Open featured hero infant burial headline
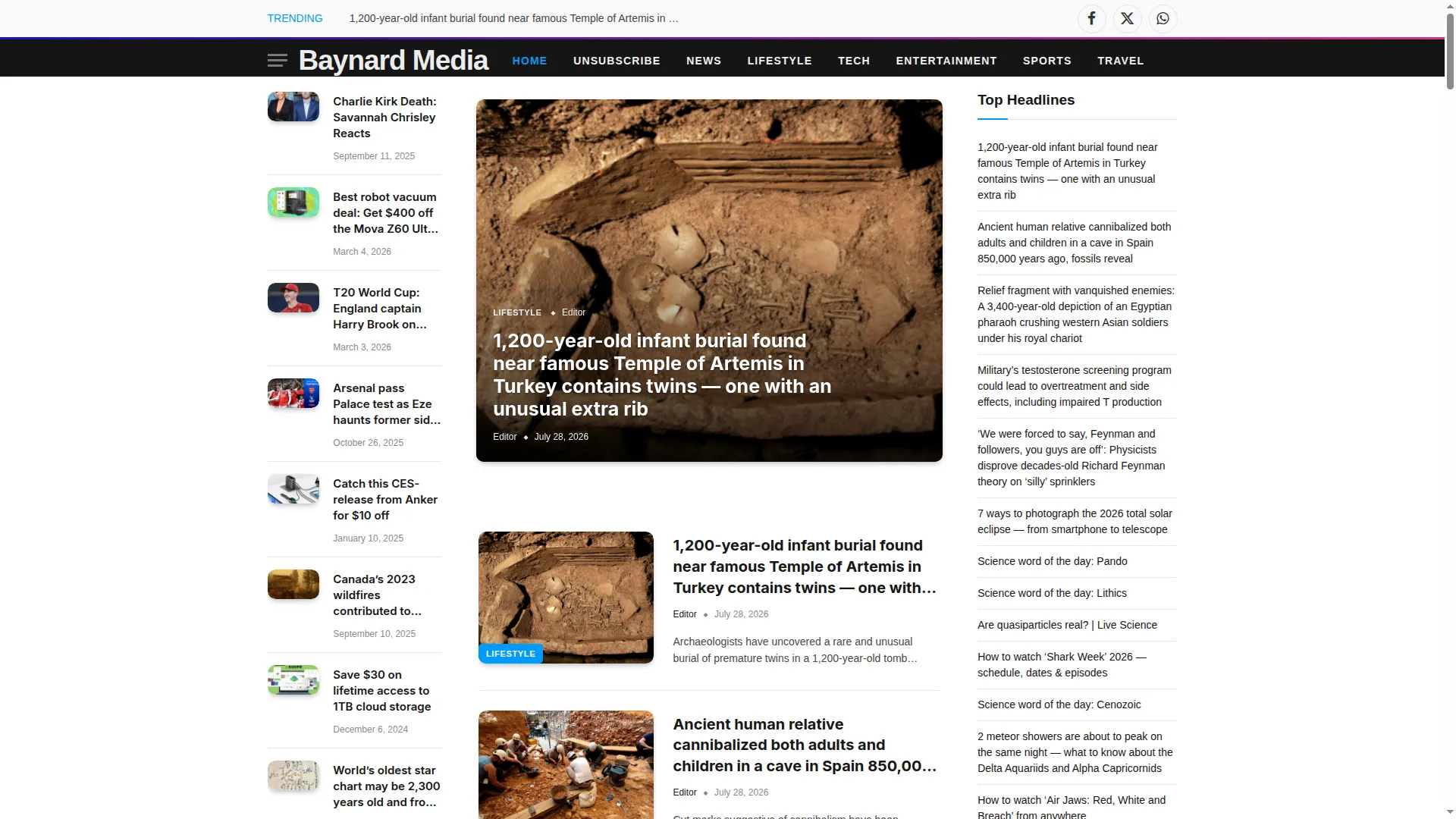Image resolution: width=1456 pixels, height=819 pixels. [x=662, y=375]
